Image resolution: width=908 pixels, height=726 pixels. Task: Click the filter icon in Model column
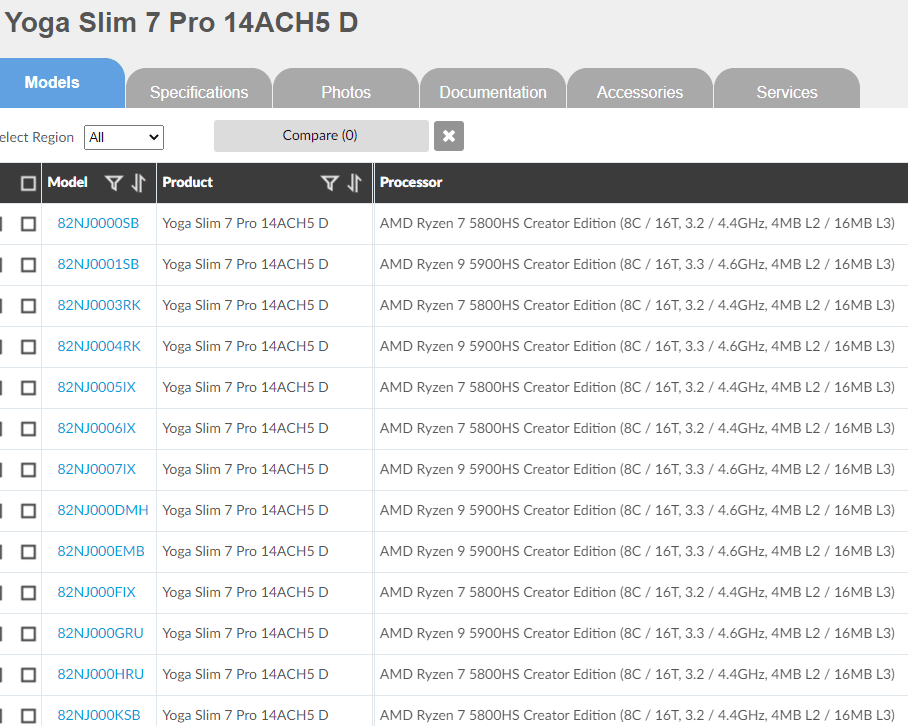tap(114, 183)
